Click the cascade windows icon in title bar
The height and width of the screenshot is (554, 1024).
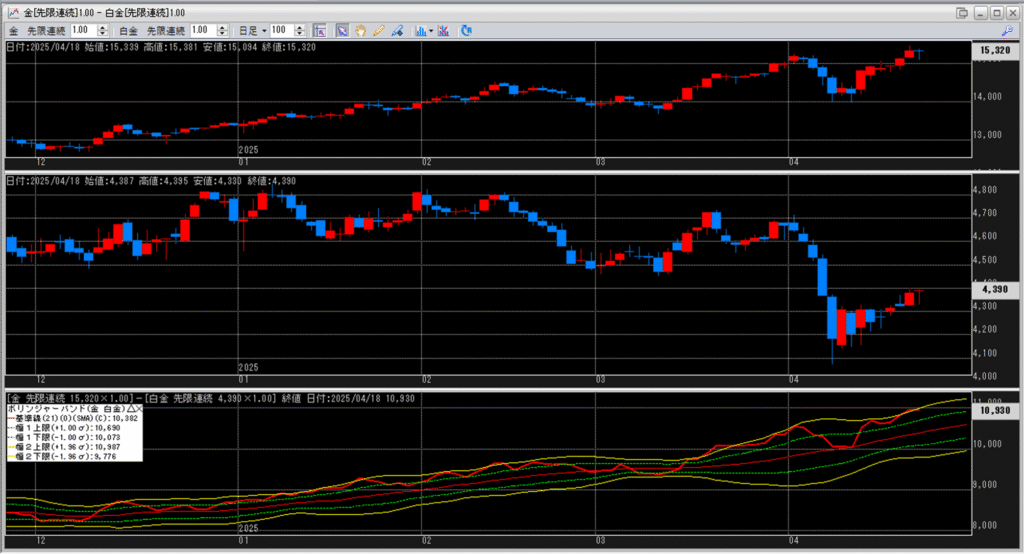click(962, 12)
